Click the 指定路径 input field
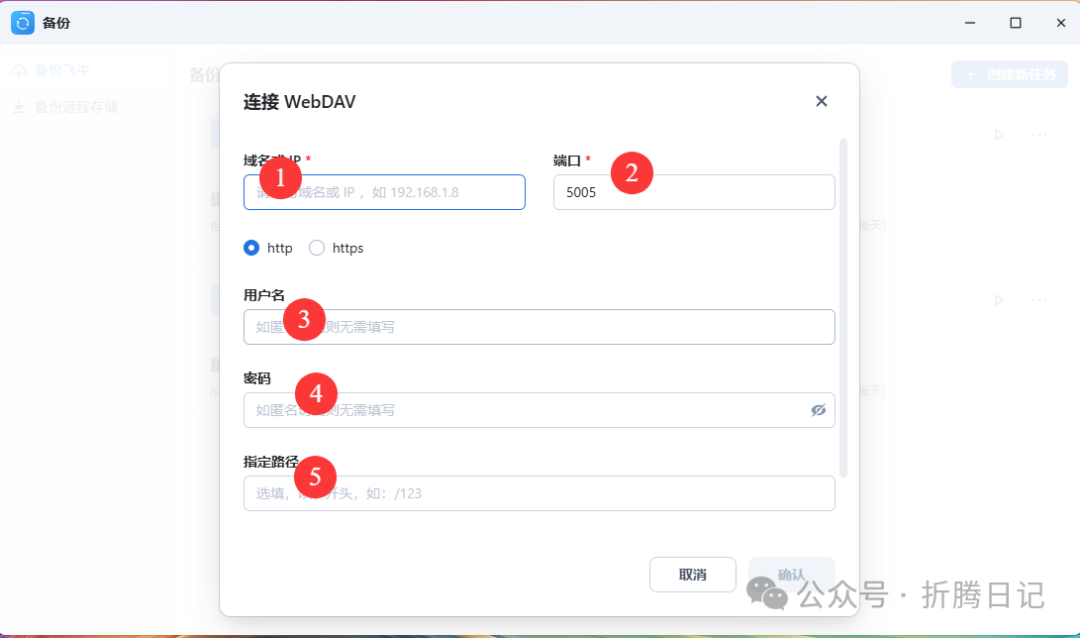Image resolution: width=1080 pixels, height=638 pixels. click(539, 493)
